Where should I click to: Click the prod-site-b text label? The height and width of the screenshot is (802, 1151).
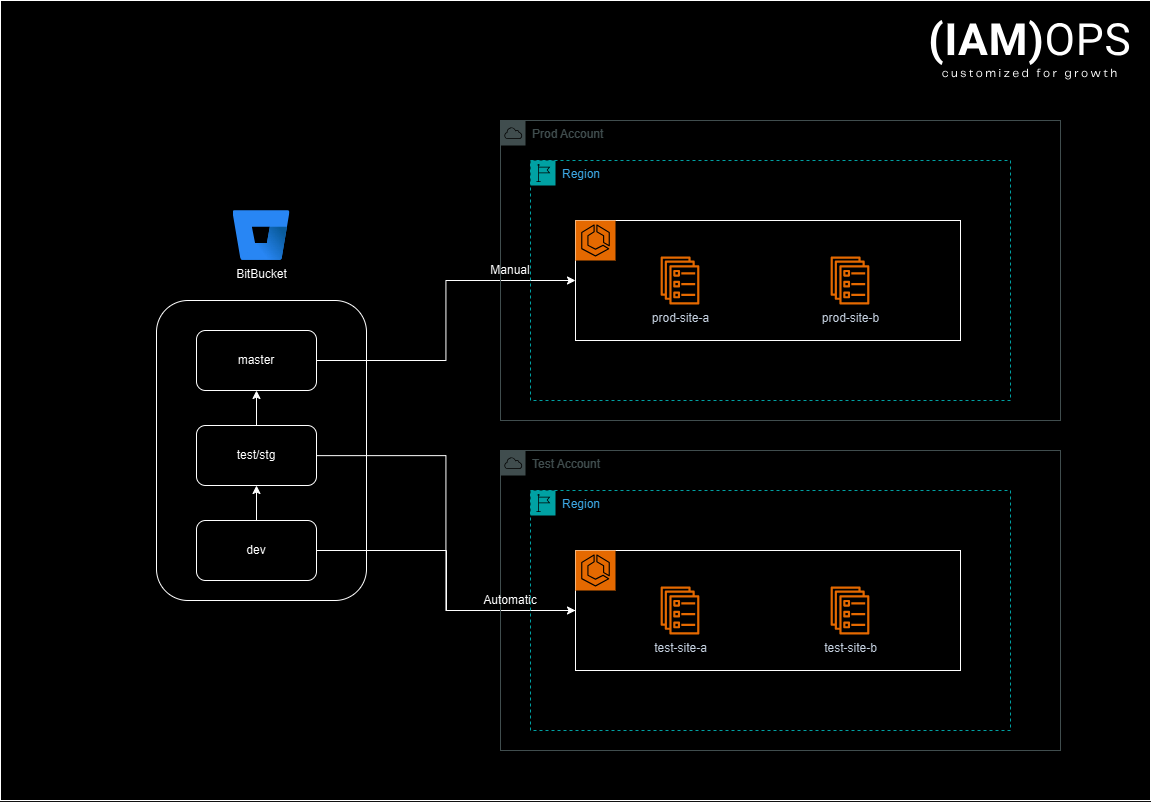coord(850,318)
